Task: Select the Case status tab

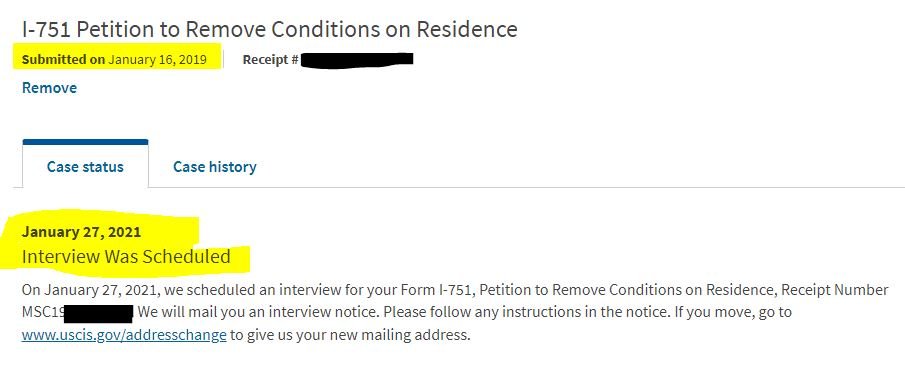Action: click(85, 167)
